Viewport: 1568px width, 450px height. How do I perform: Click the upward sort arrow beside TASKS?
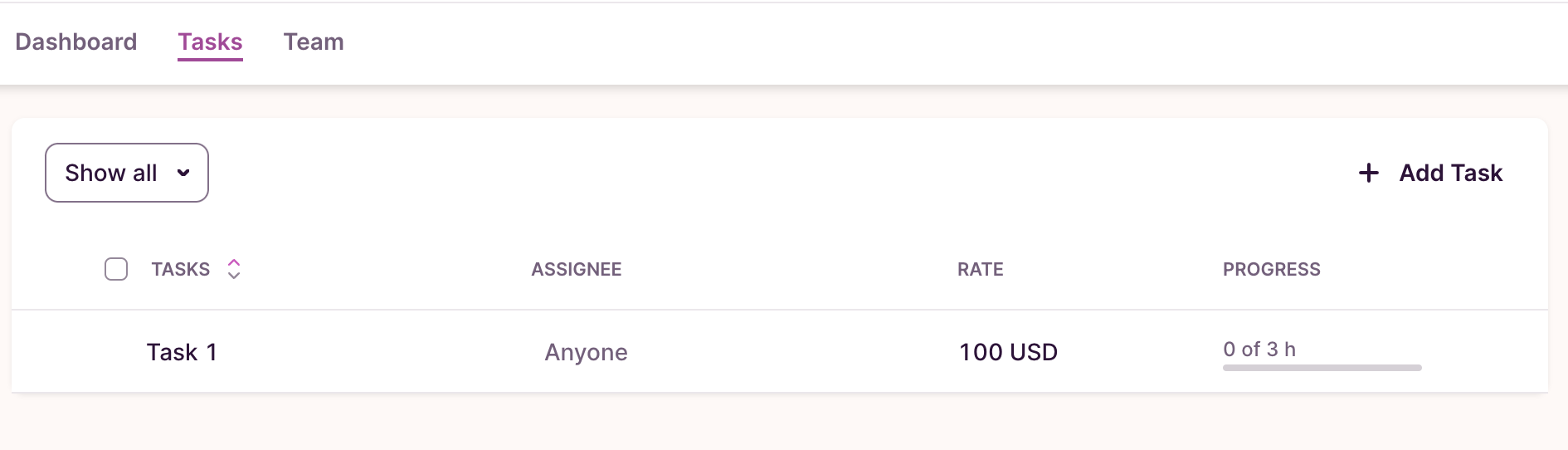(x=234, y=262)
